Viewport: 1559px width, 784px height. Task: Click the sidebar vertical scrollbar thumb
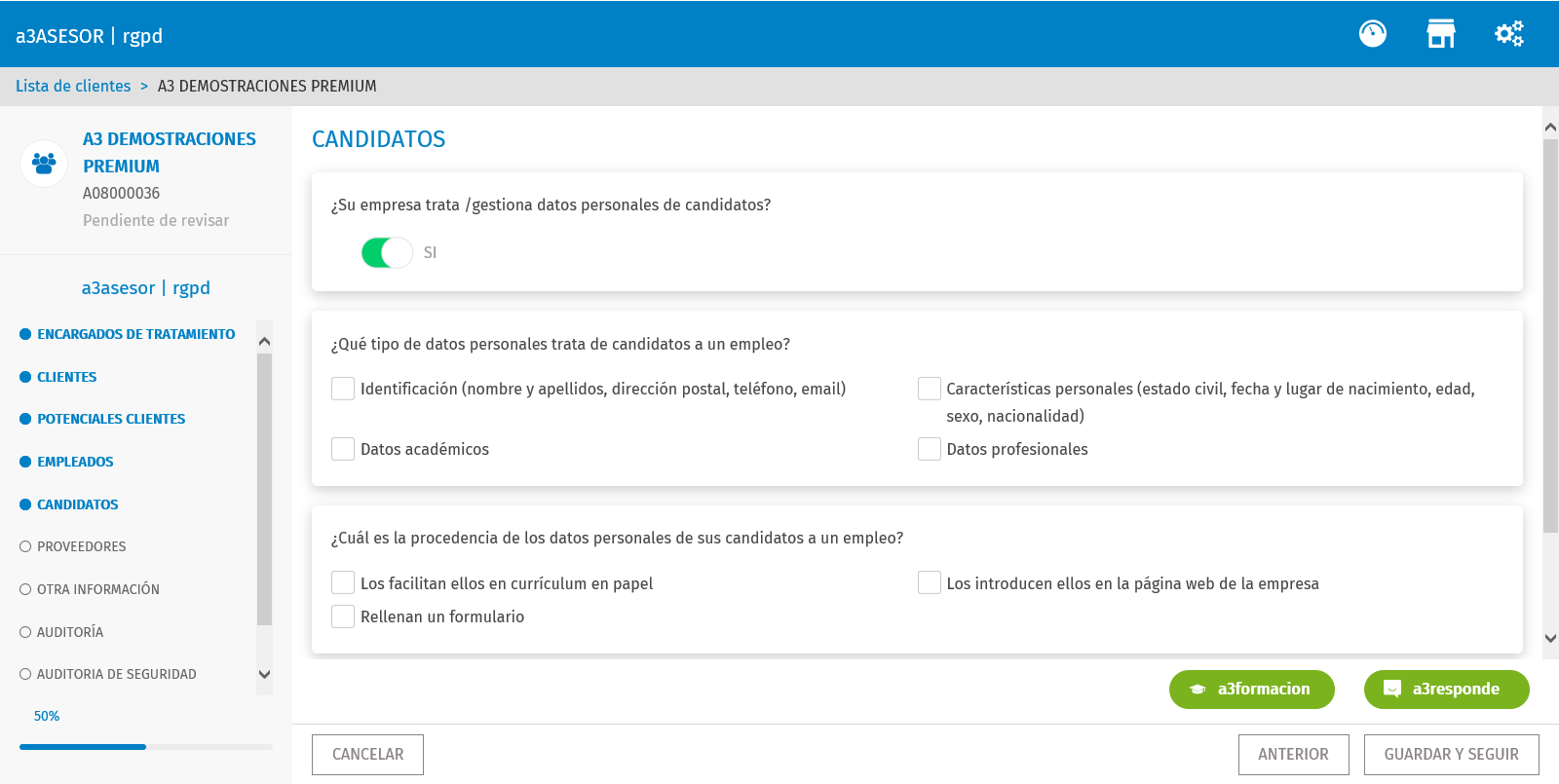tap(264, 489)
